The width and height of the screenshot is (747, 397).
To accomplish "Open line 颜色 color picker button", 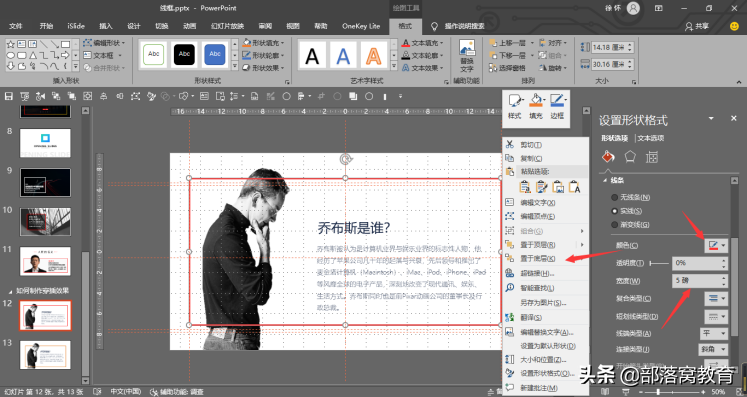I will [x=716, y=245].
